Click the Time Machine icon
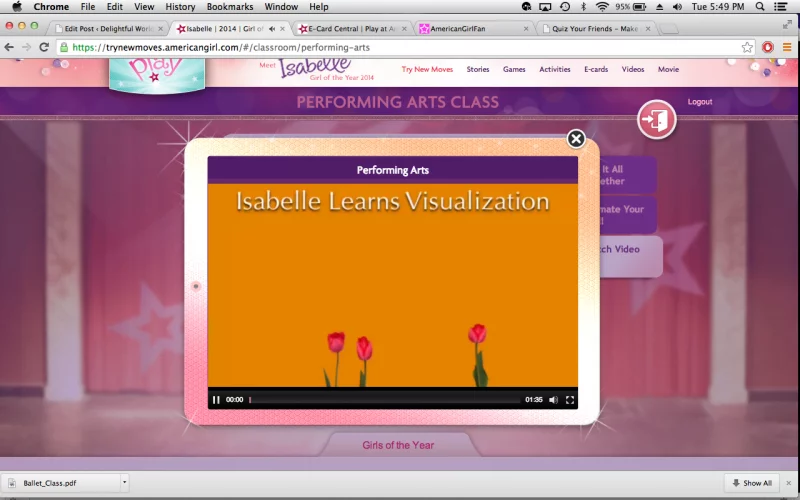The image size is (800, 500). pos(565,7)
